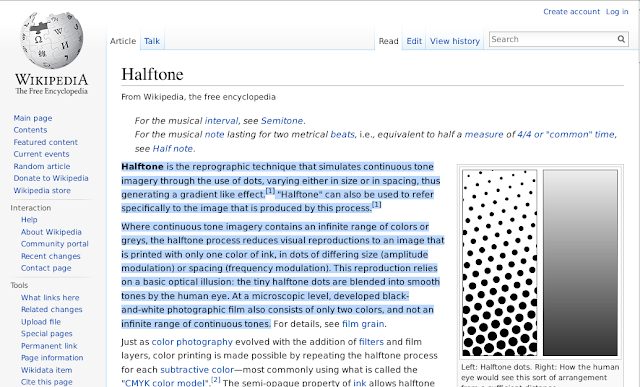Click the search magnifying glass icon
The height and width of the screenshot is (387, 640).
(621, 39)
